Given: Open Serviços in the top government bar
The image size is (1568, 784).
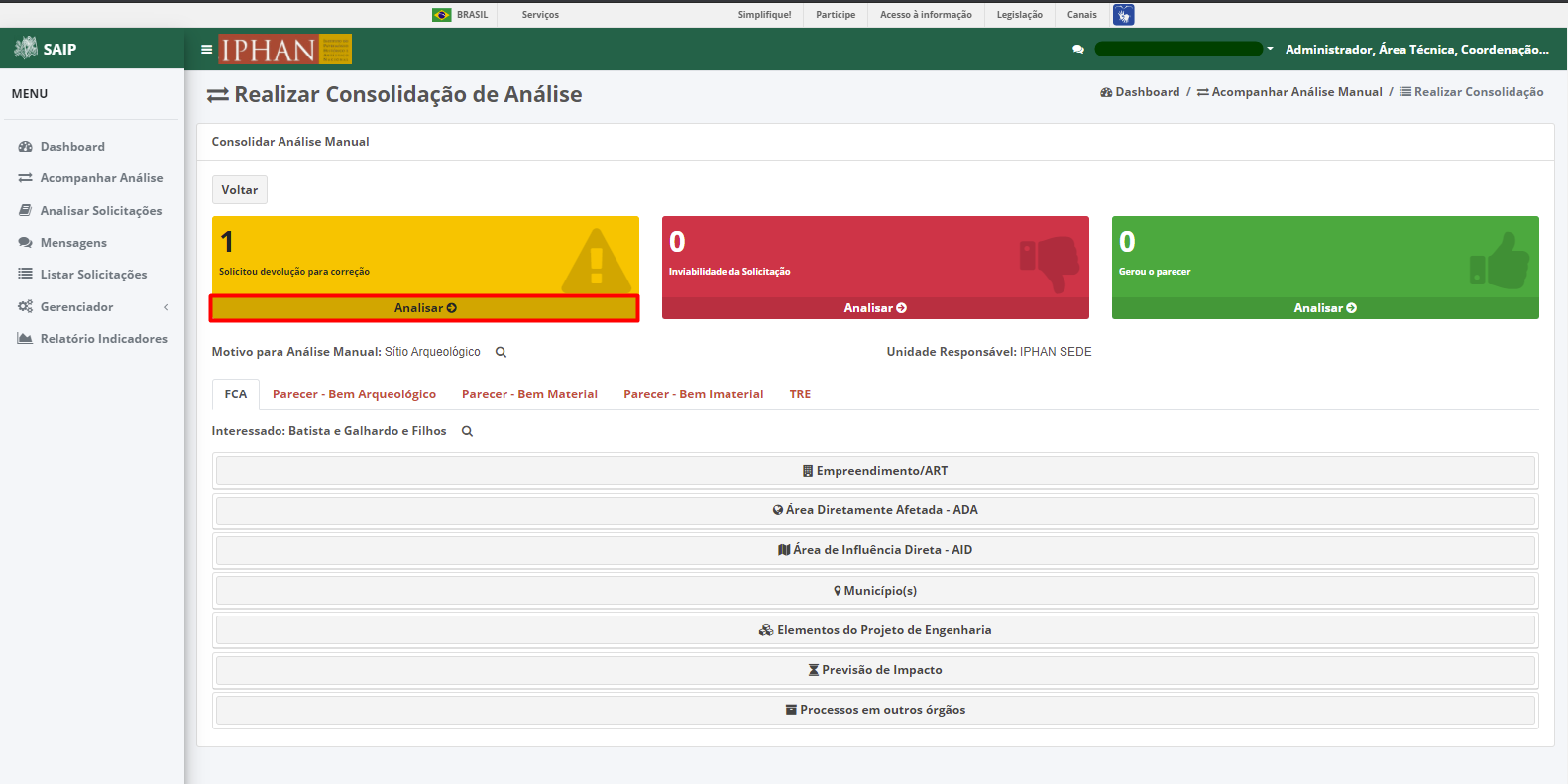Looking at the screenshot, I should (x=540, y=15).
